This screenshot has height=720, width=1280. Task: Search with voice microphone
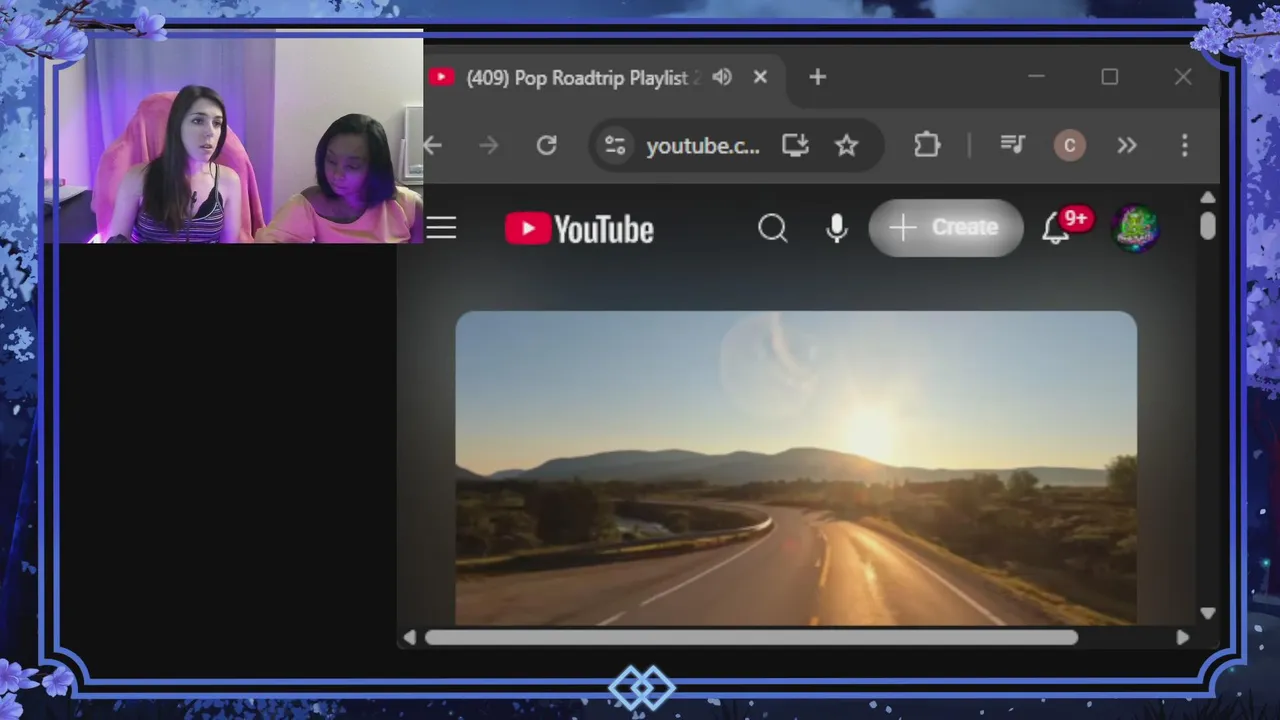837,229
